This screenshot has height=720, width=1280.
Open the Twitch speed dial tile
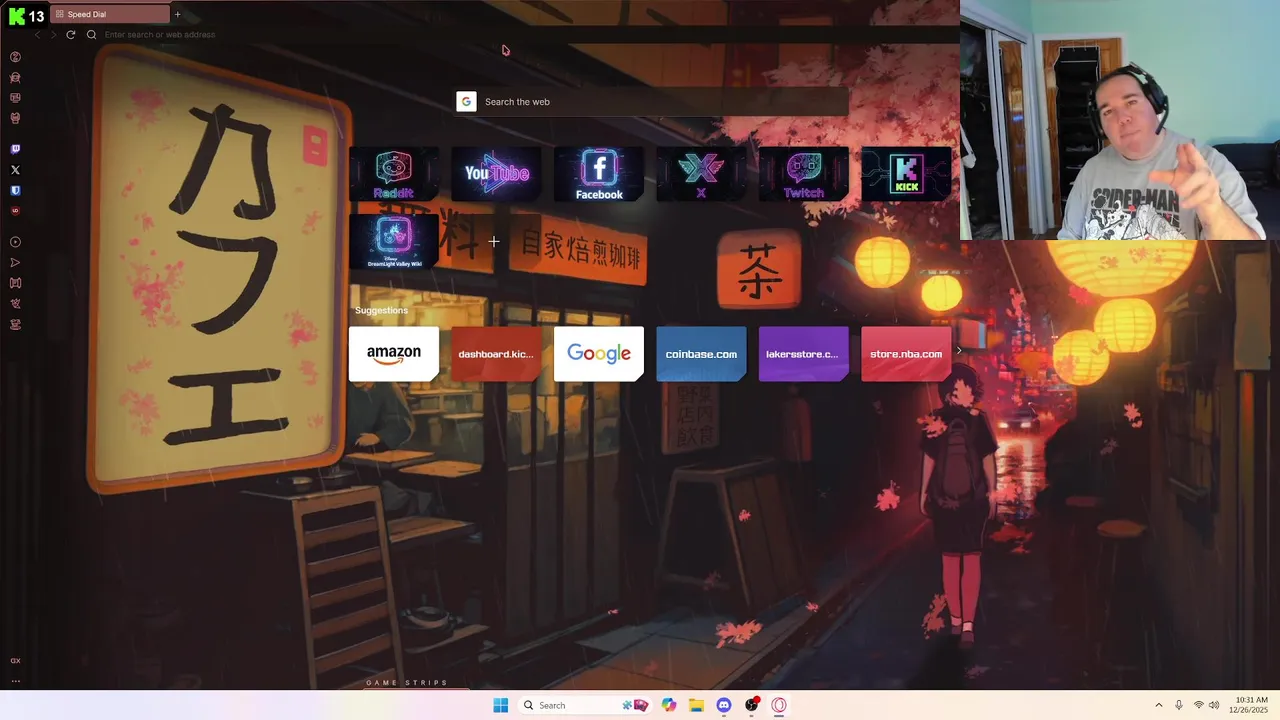pyautogui.click(x=803, y=174)
